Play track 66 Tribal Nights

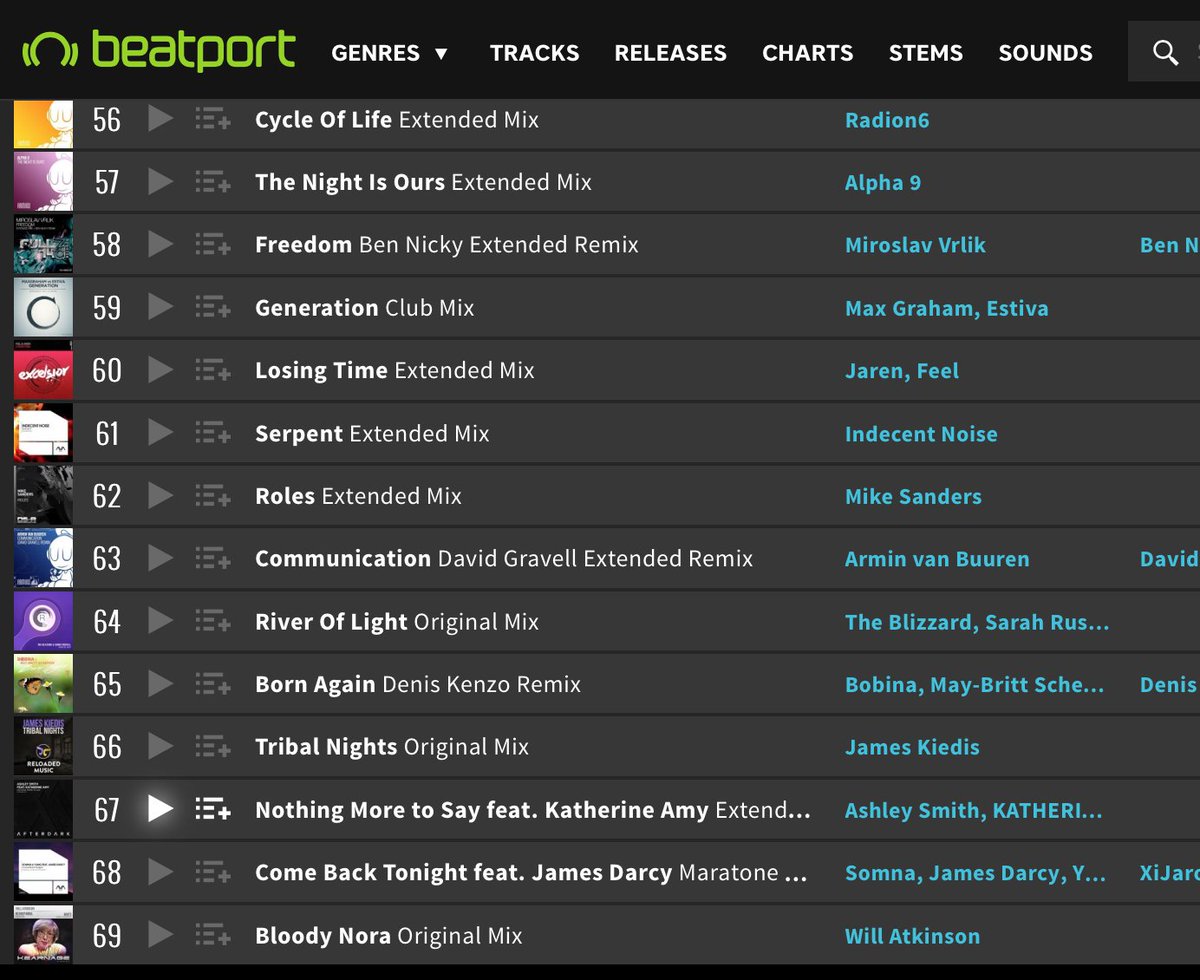(160, 746)
